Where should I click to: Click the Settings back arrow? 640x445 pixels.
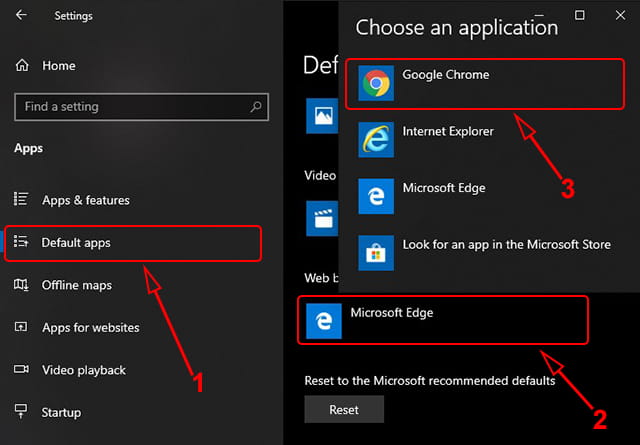click(21, 15)
